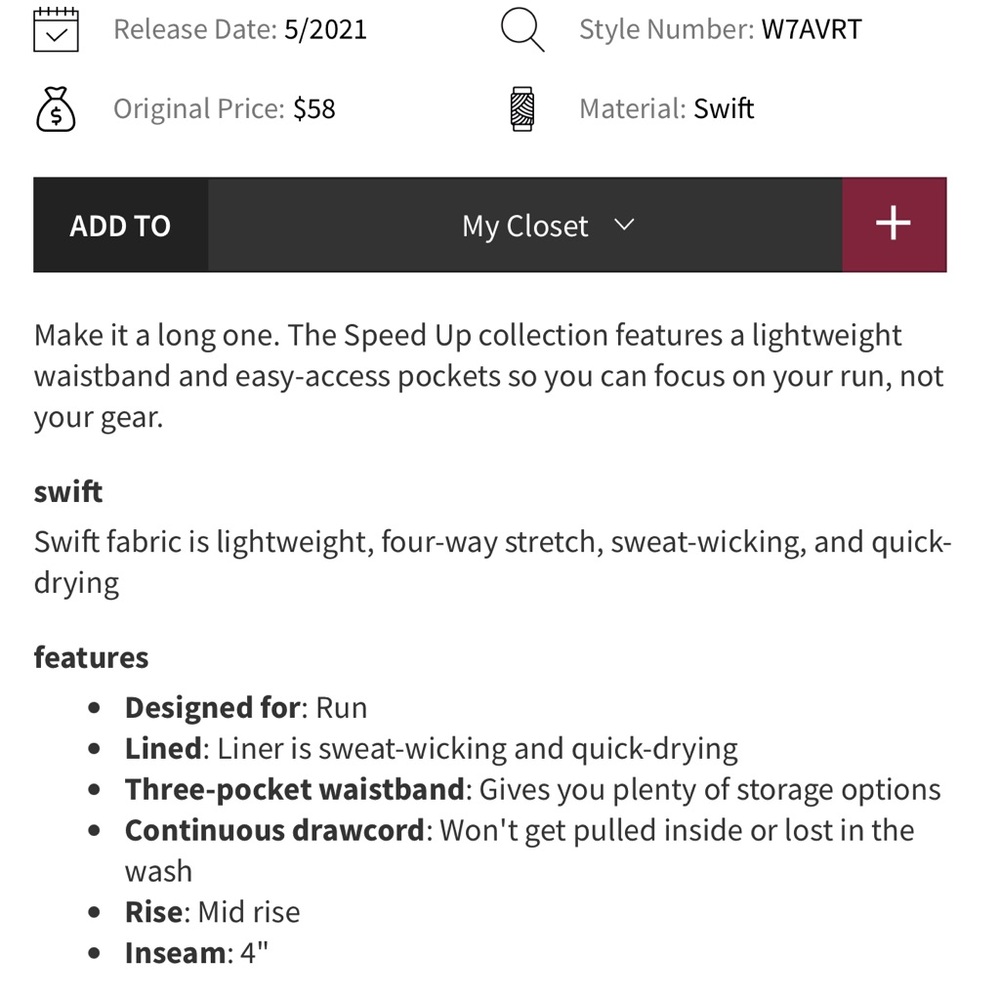This screenshot has width=1000, height=1000.
Task: Open the My Closet dropdown
Action: click(525, 225)
